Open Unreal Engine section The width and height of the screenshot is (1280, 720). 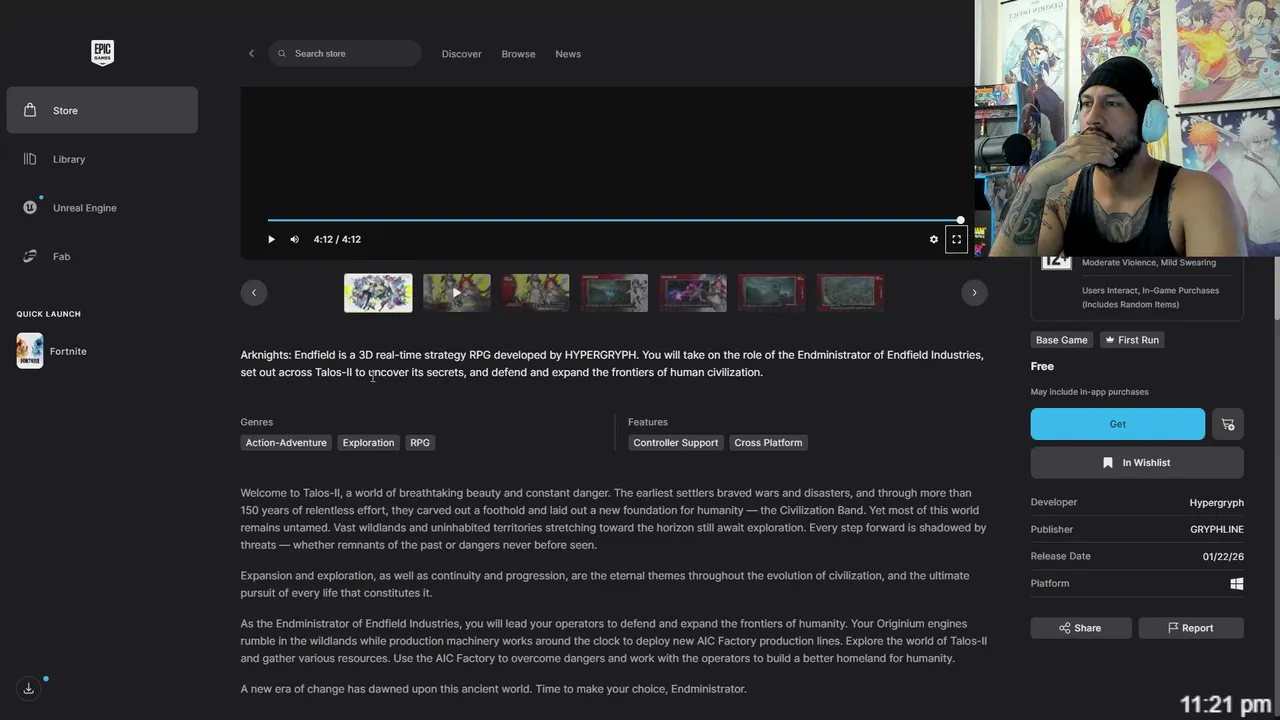click(102, 208)
